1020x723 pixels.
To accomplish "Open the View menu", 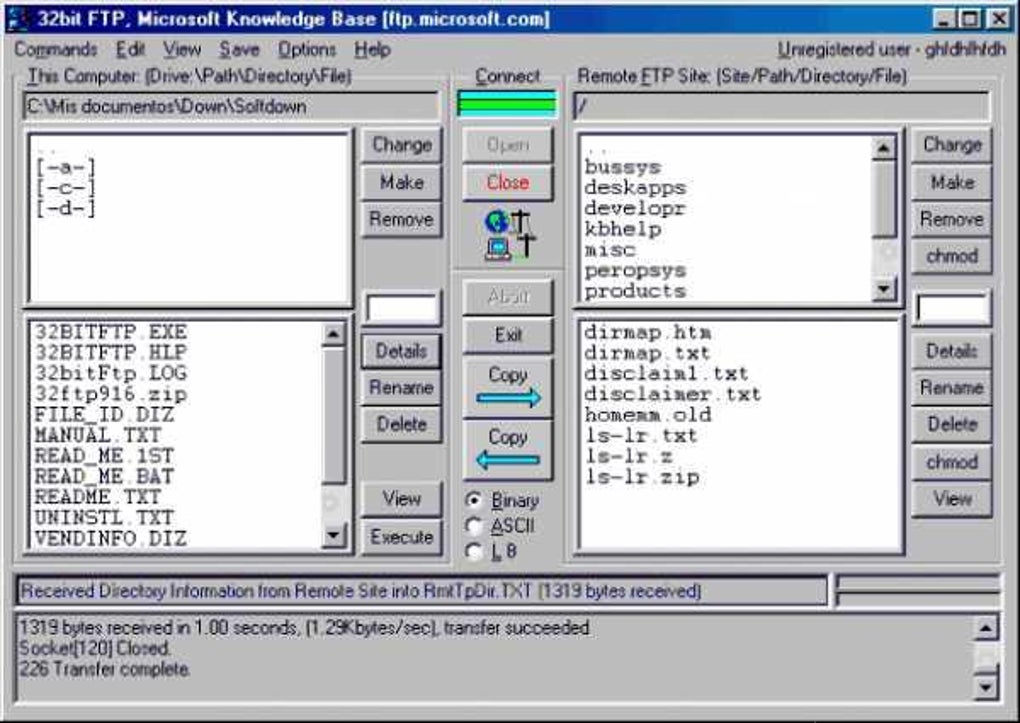I will coord(181,49).
